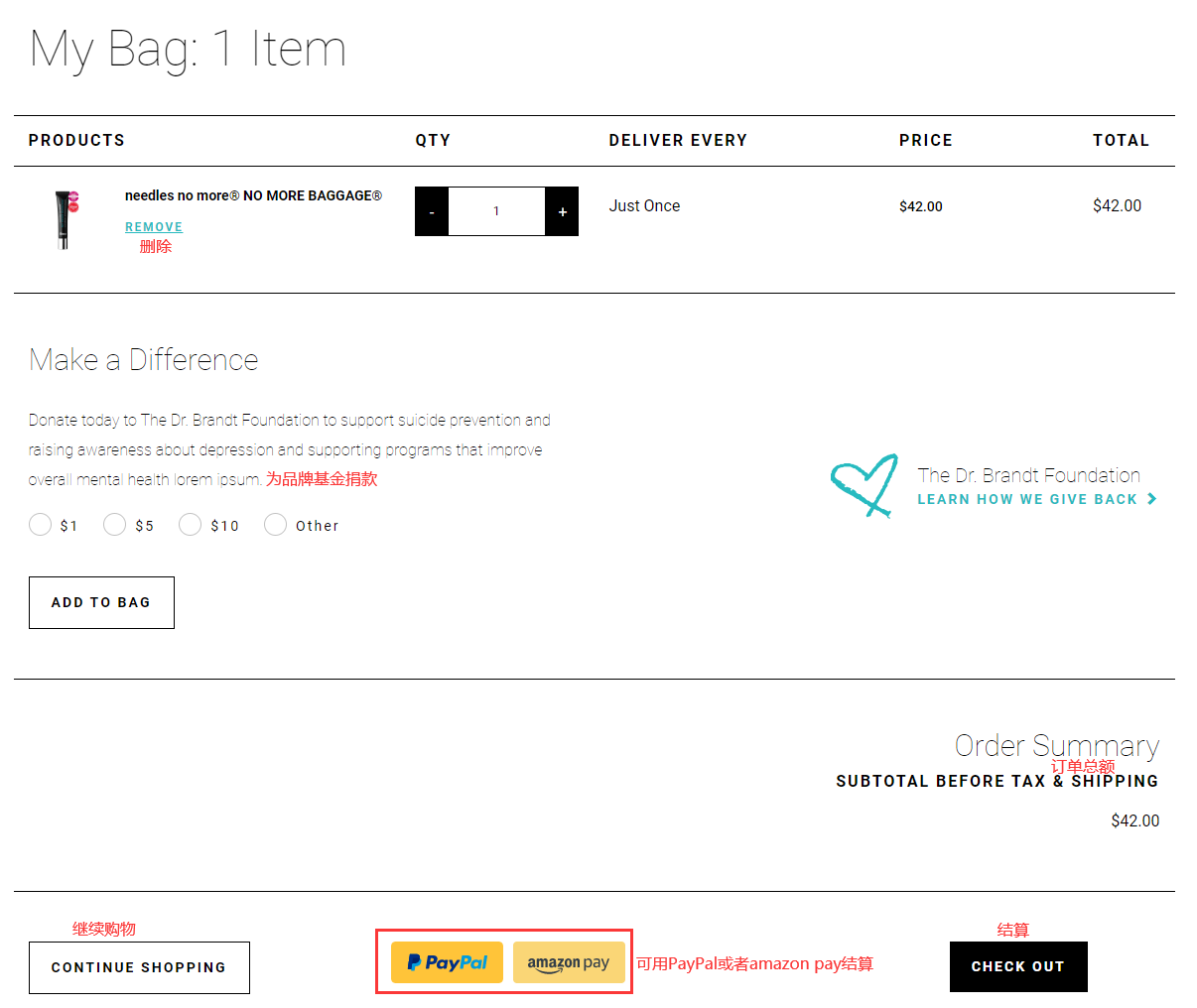Click the teal heart foundation logo
The image size is (1197, 1008).
pos(864,485)
